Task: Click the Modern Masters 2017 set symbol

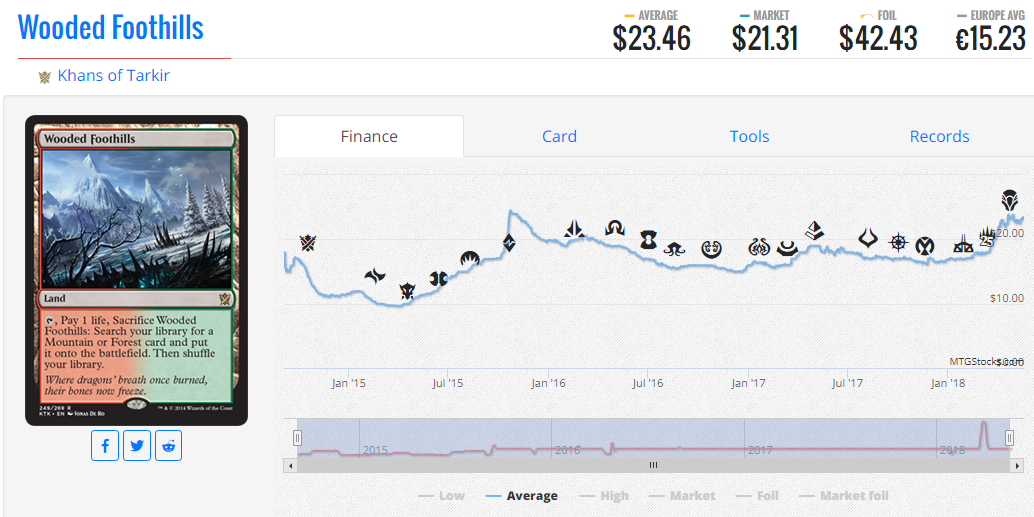Action: click(787, 248)
